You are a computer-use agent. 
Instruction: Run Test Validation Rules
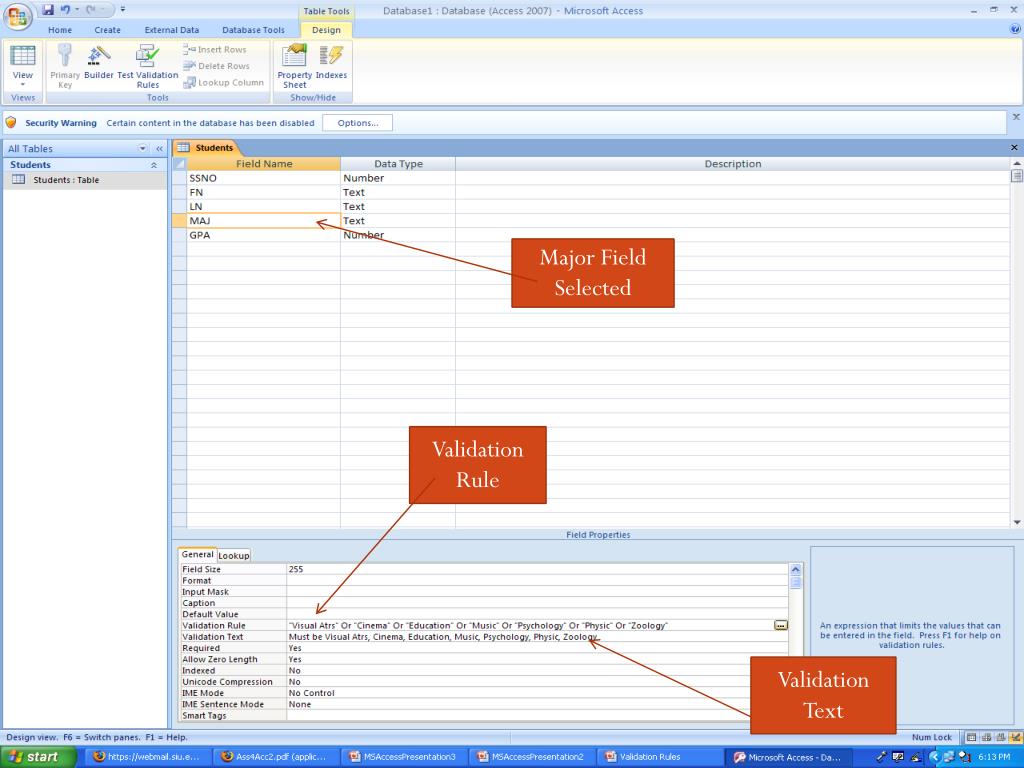(x=148, y=66)
